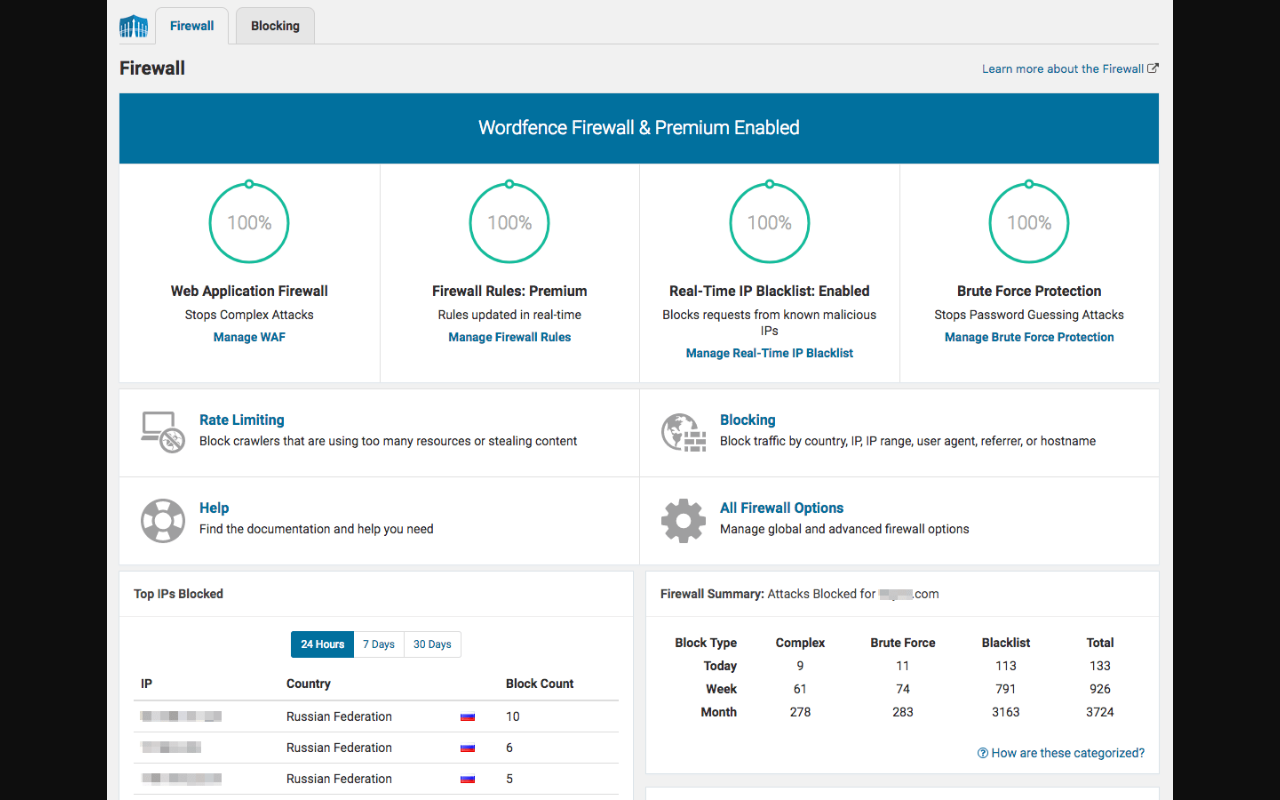Screen dimensions: 1280x800
Task: Open the Blocking options title link
Action: tap(748, 420)
